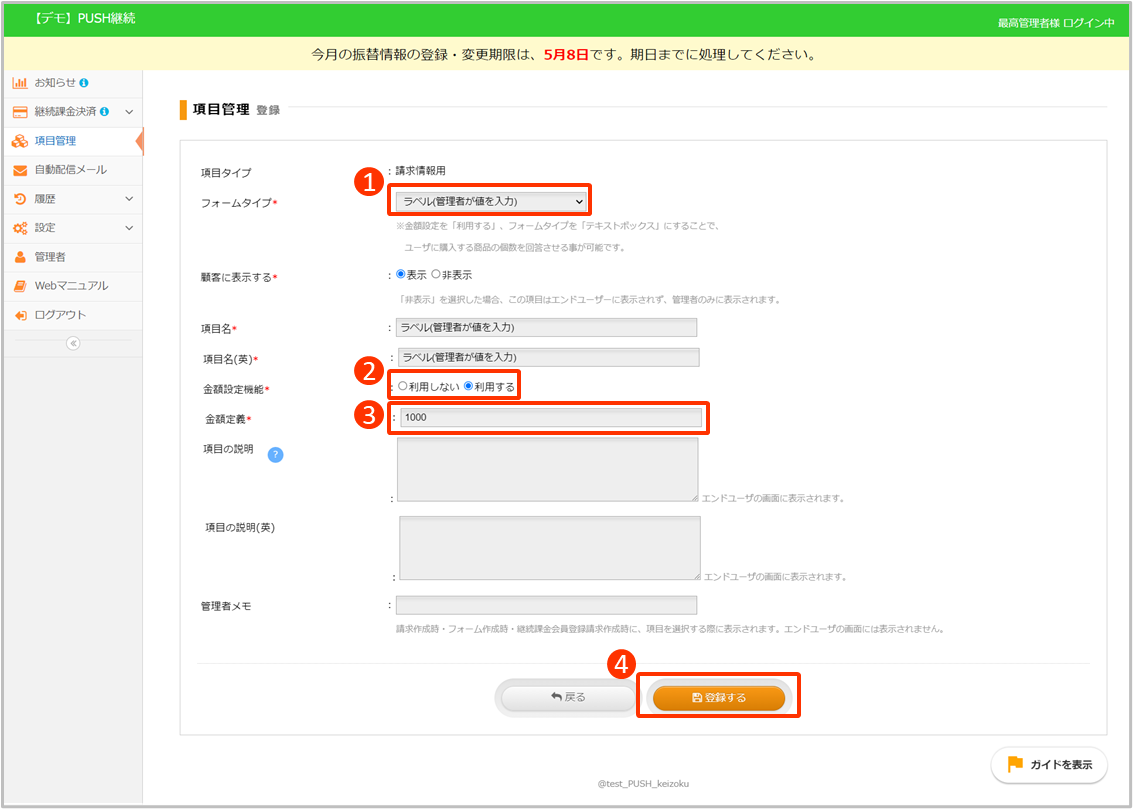The width and height of the screenshot is (1133, 809).
Task: Click the 履歴 history clock icon
Action: click(20, 199)
